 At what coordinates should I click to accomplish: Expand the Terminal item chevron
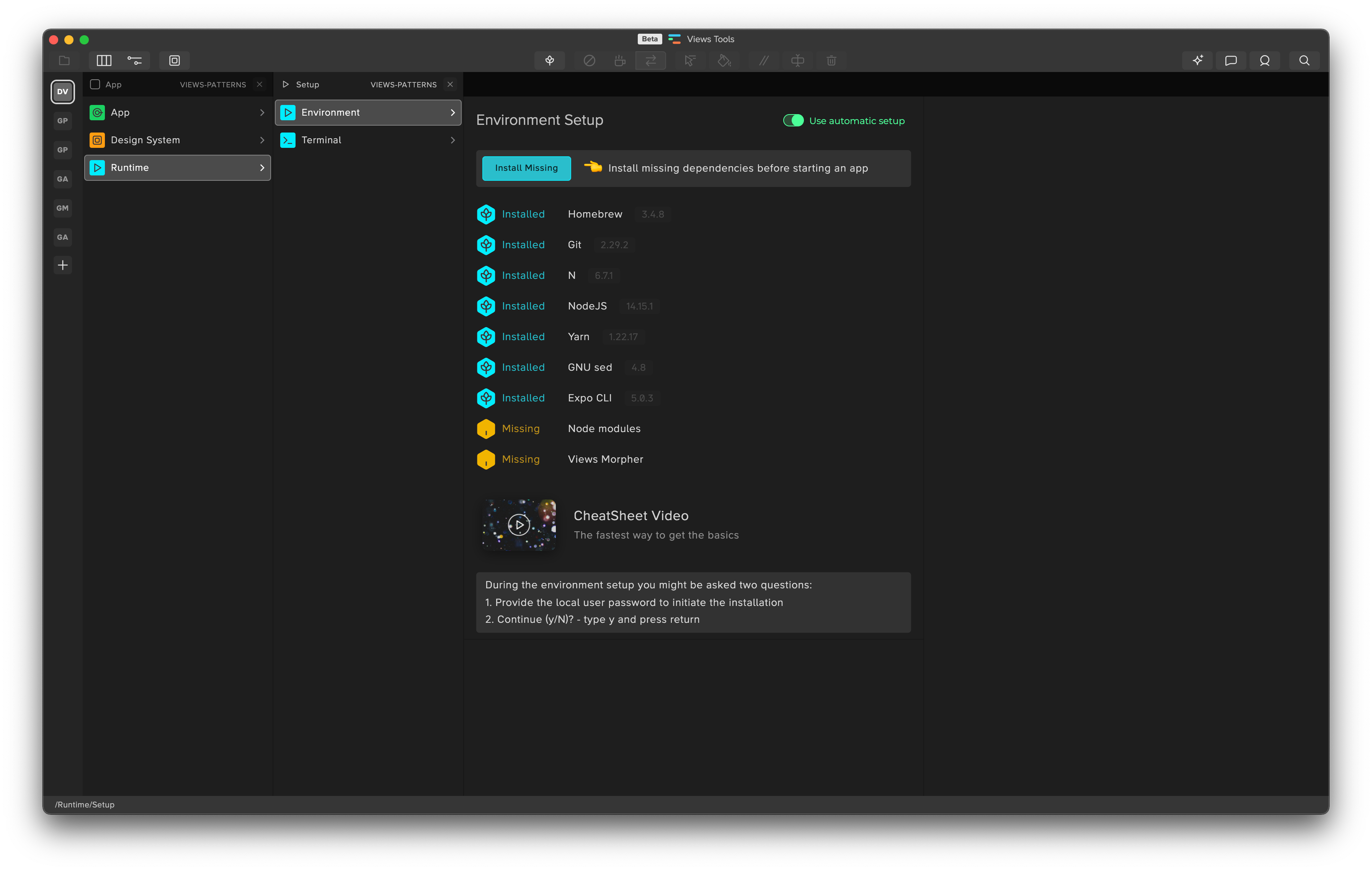[452, 140]
